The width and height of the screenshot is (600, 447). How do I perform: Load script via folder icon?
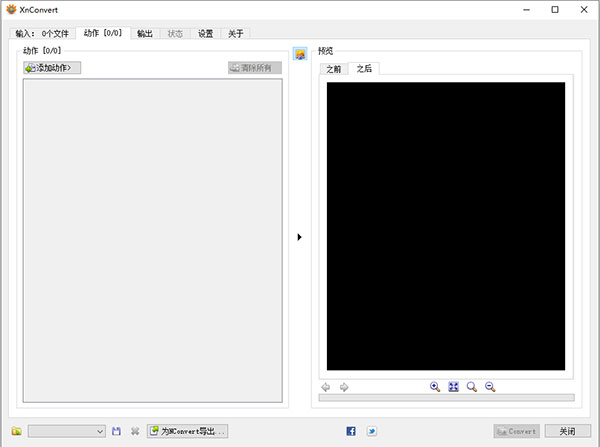(x=16, y=431)
